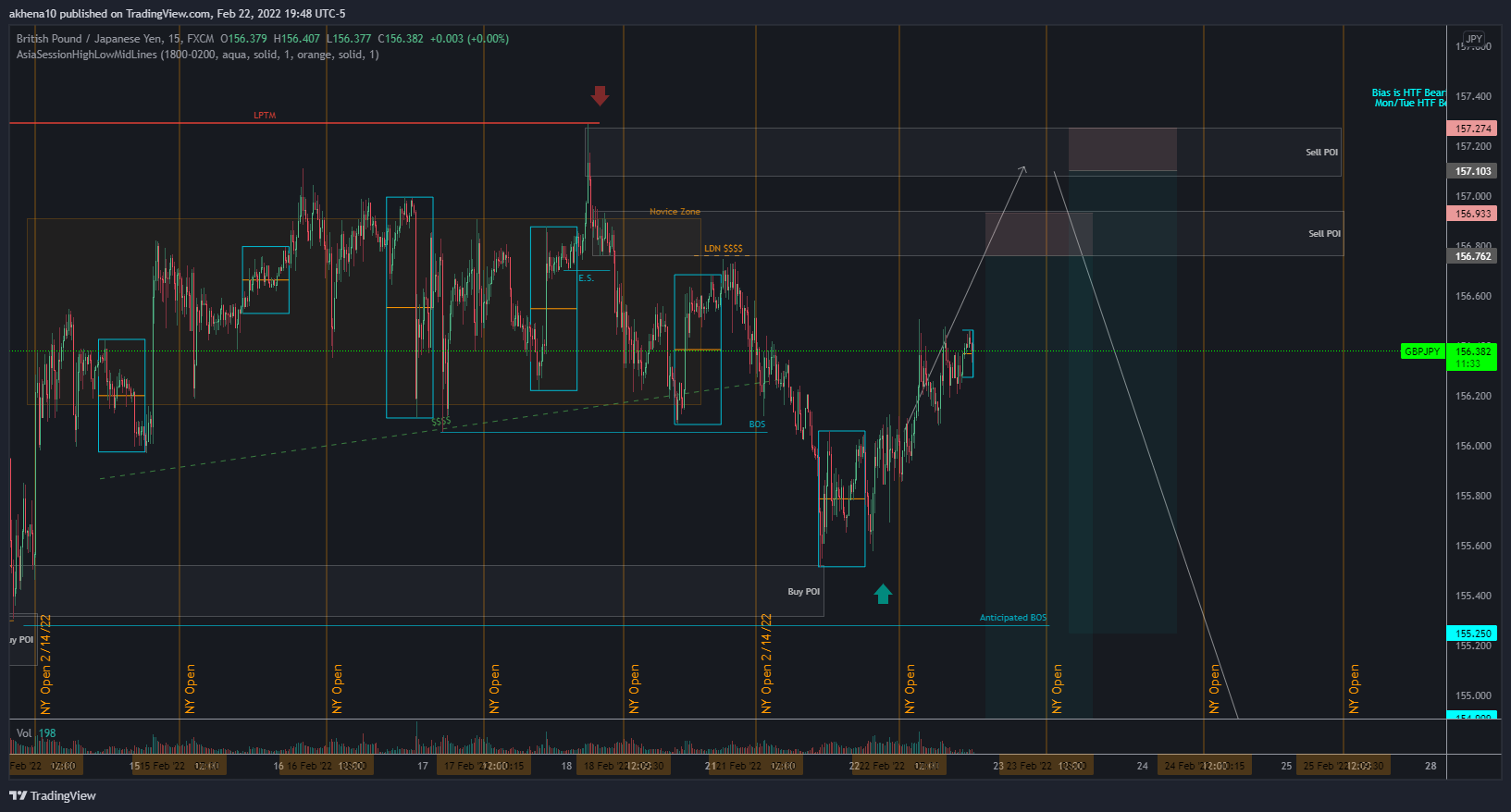This screenshot has width=1511, height=812.
Task: Click the Bias is HTF Bear note
Action: pyautogui.click(x=1408, y=98)
